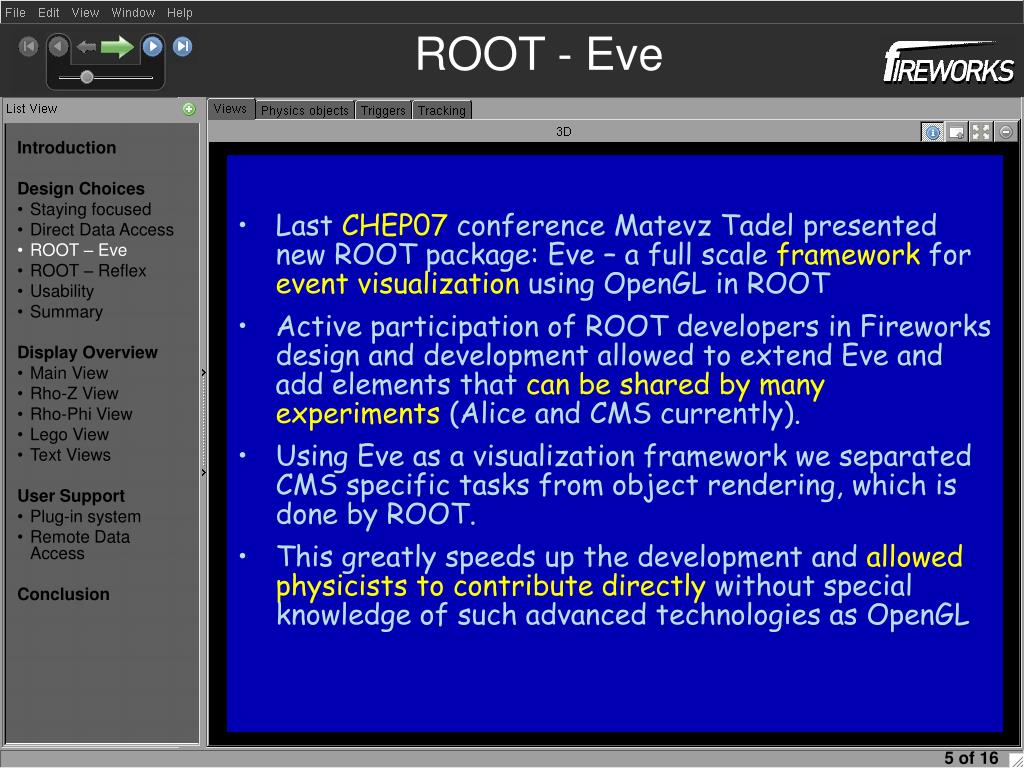This screenshot has width=1024, height=768.
Task: Open the Direct Data Access item
Action: [x=102, y=230]
